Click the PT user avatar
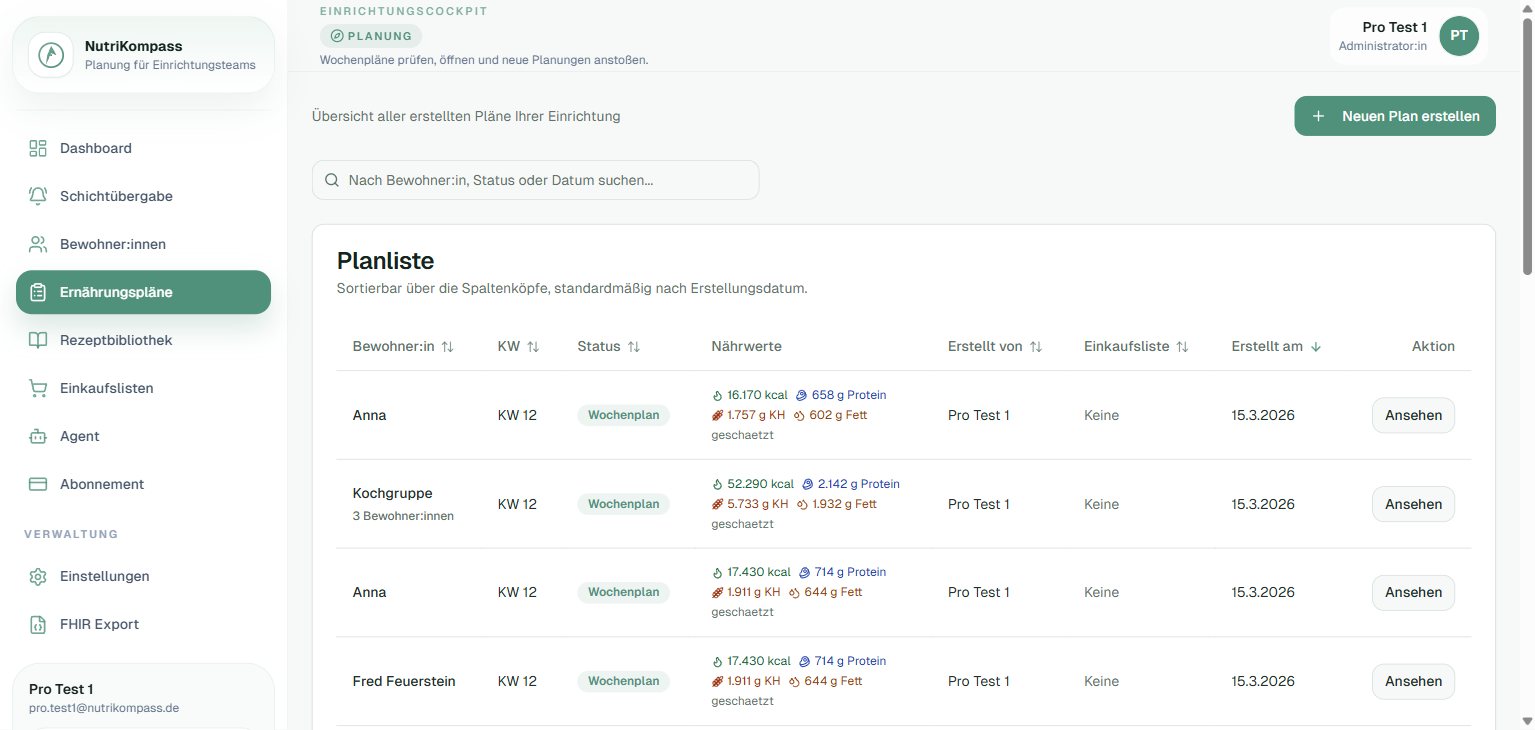The height and width of the screenshot is (730, 1535). pyautogui.click(x=1458, y=36)
